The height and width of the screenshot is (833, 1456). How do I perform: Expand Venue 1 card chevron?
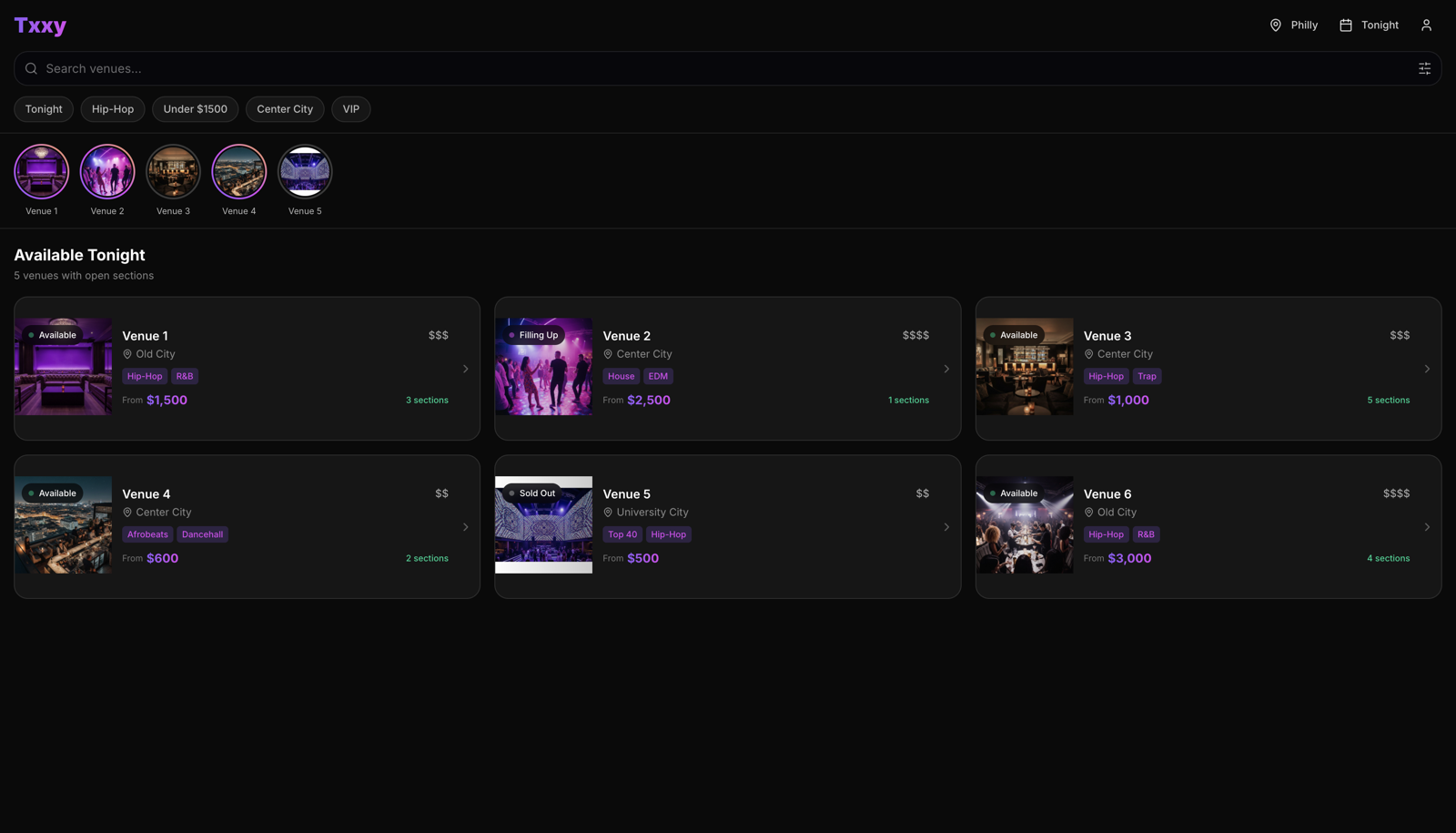pyautogui.click(x=465, y=369)
